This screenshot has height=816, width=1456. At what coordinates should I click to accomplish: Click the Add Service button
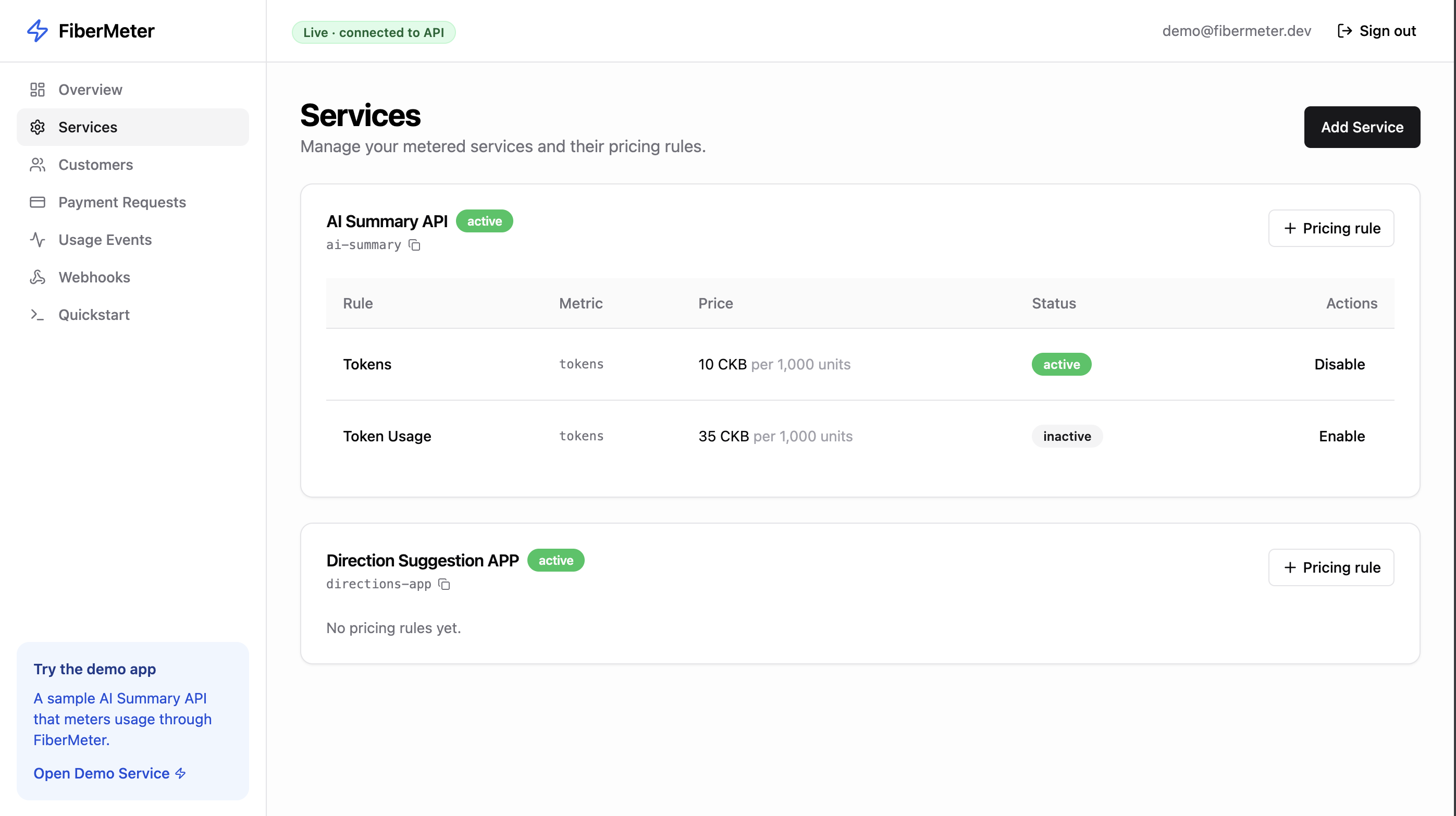[x=1362, y=127]
